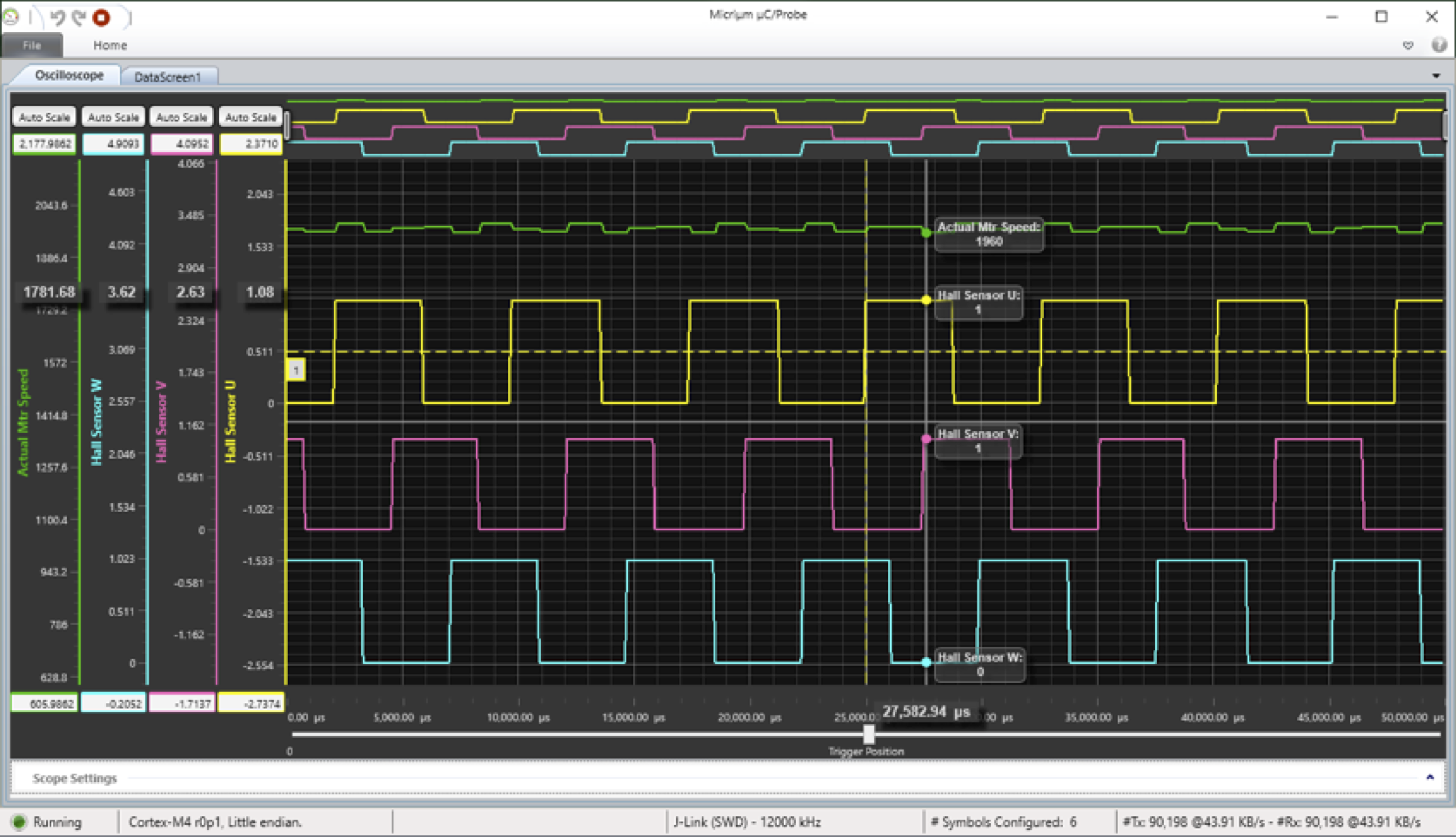Auto Scale the Hall Sensor W channel
The width and height of the screenshot is (1456, 837).
(x=113, y=117)
